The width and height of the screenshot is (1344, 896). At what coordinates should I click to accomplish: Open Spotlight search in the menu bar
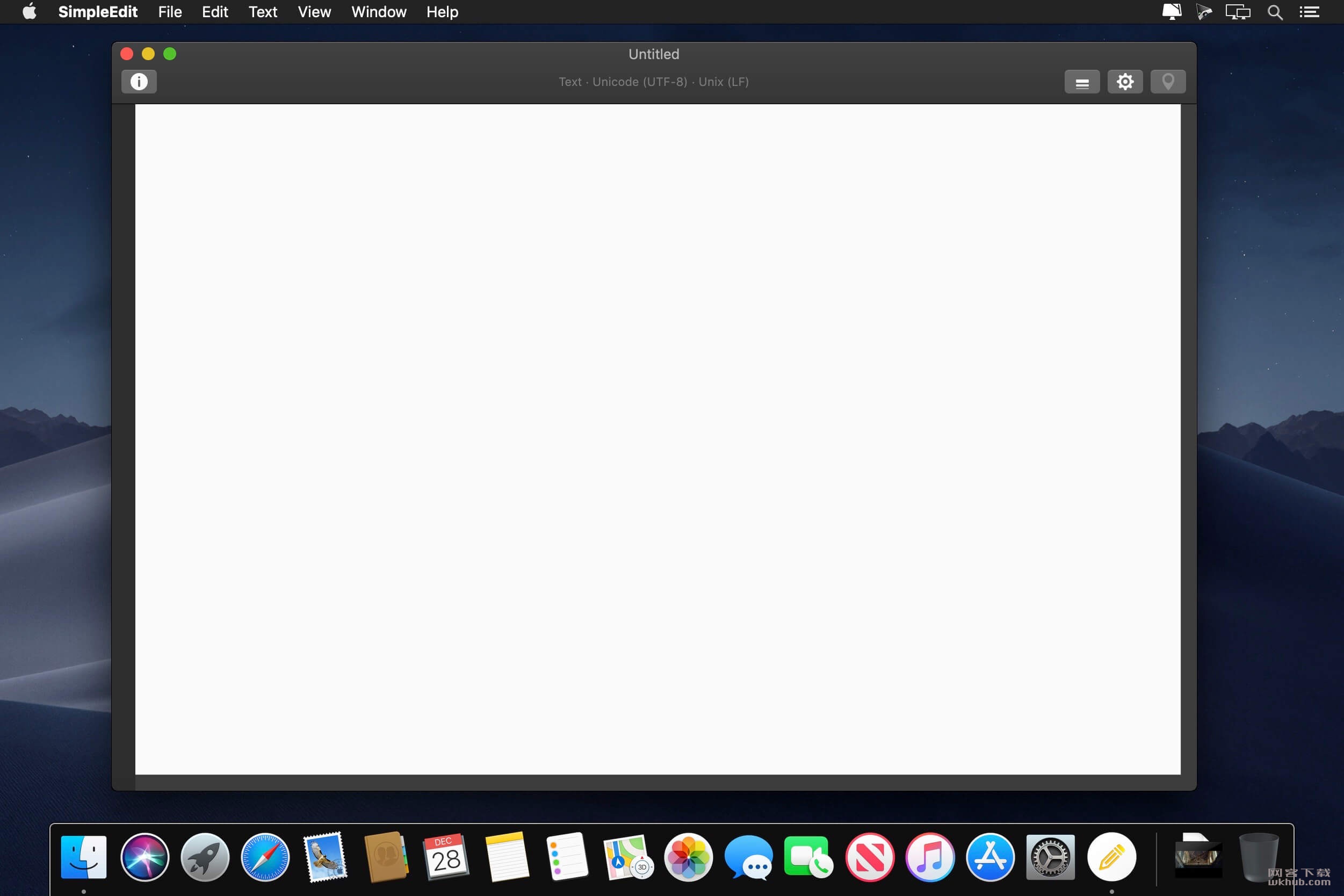1275,12
